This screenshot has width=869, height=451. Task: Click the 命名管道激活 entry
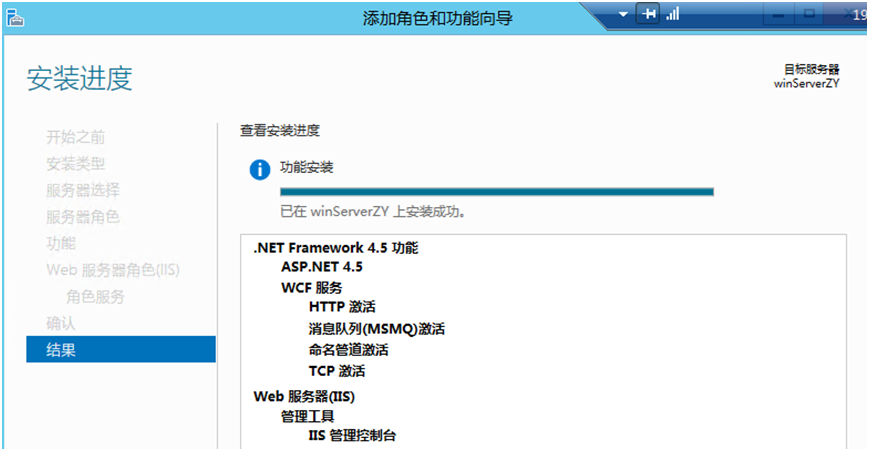[349, 350]
